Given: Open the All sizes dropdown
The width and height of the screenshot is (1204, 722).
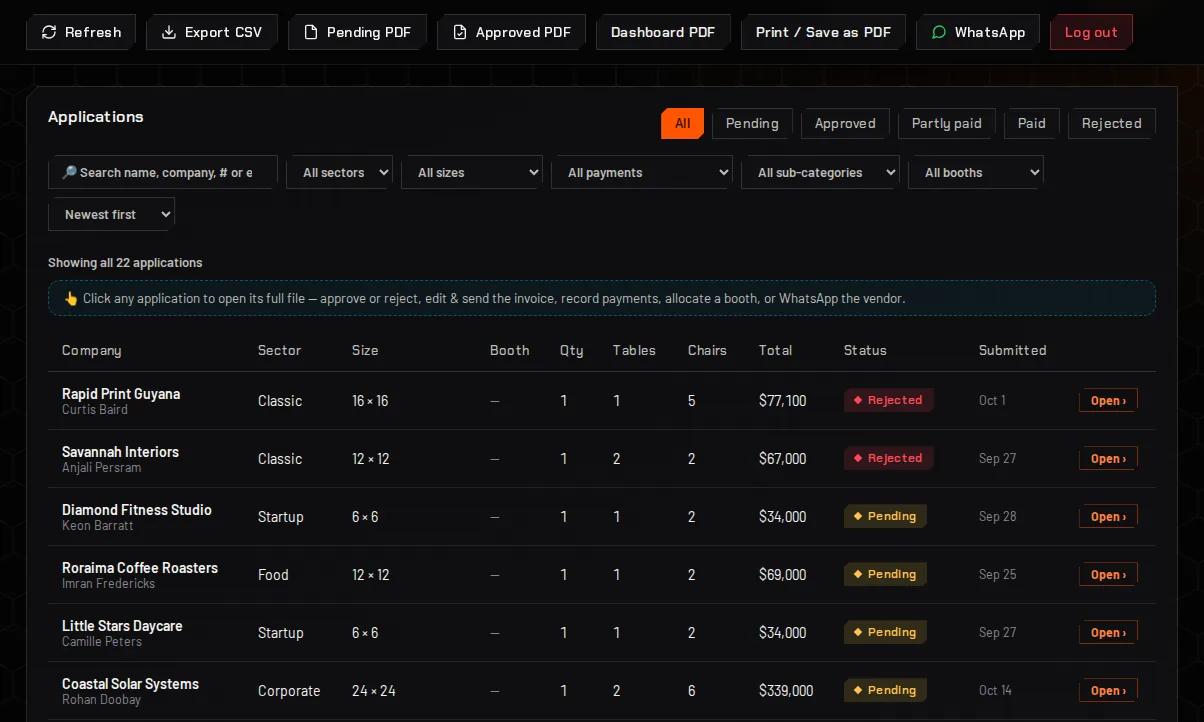Looking at the screenshot, I should pyautogui.click(x=472, y=172).
